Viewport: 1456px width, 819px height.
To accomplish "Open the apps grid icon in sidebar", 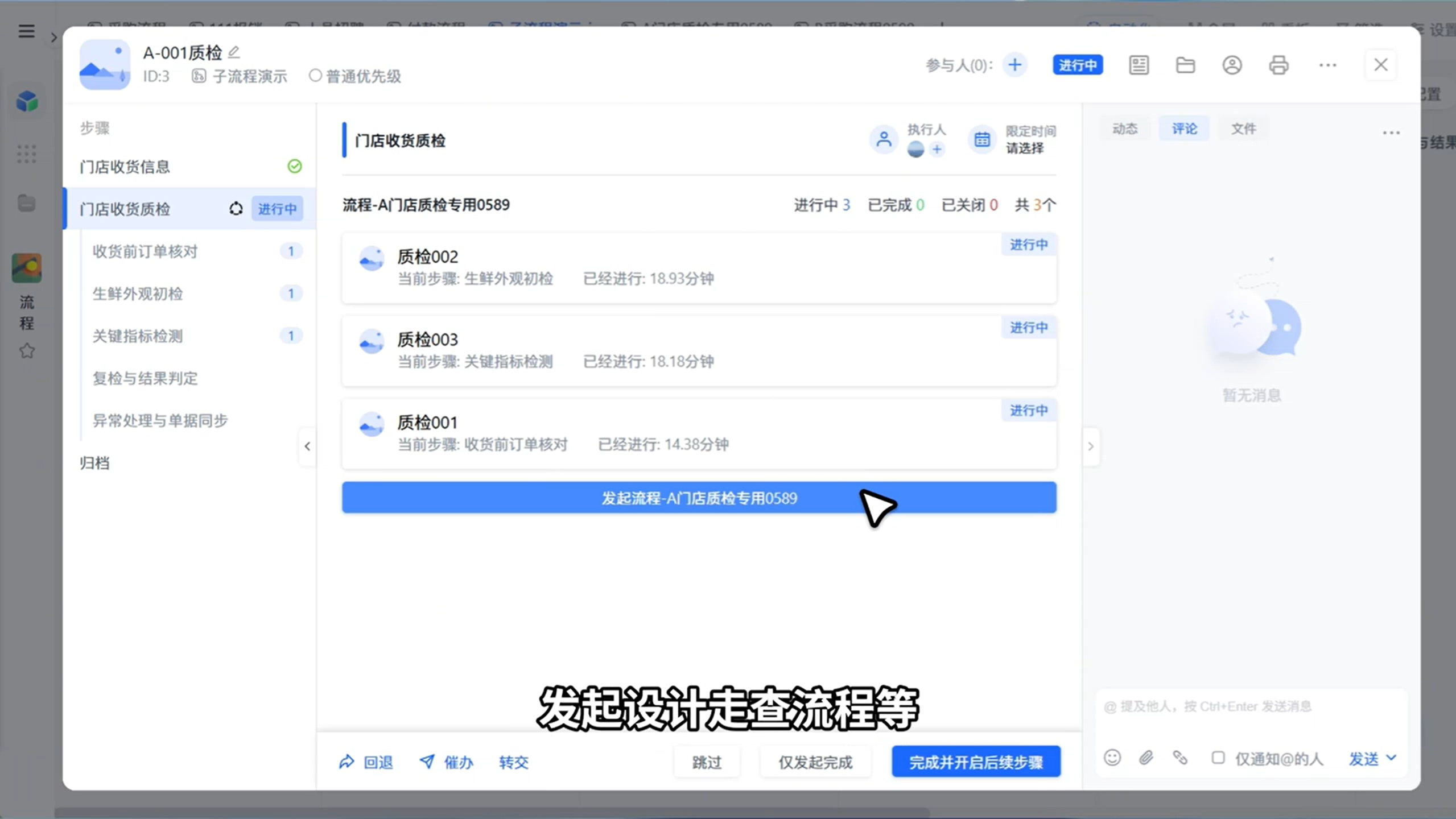I will [x=26, y=154].
